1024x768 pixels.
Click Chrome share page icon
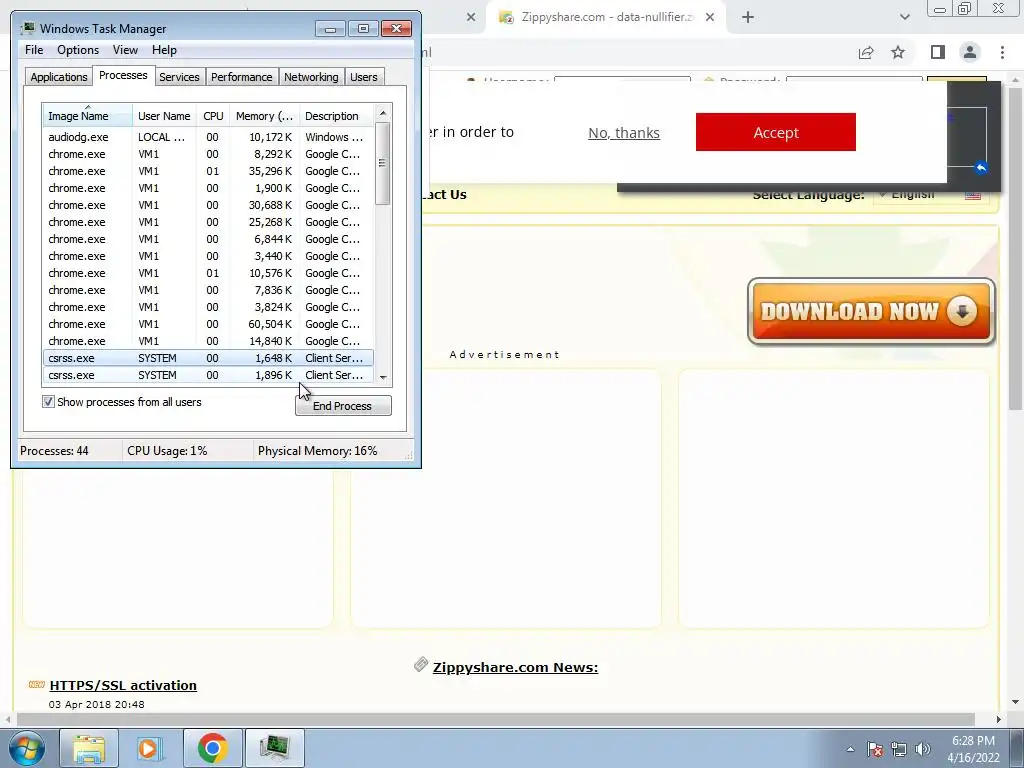click(866, 52)
